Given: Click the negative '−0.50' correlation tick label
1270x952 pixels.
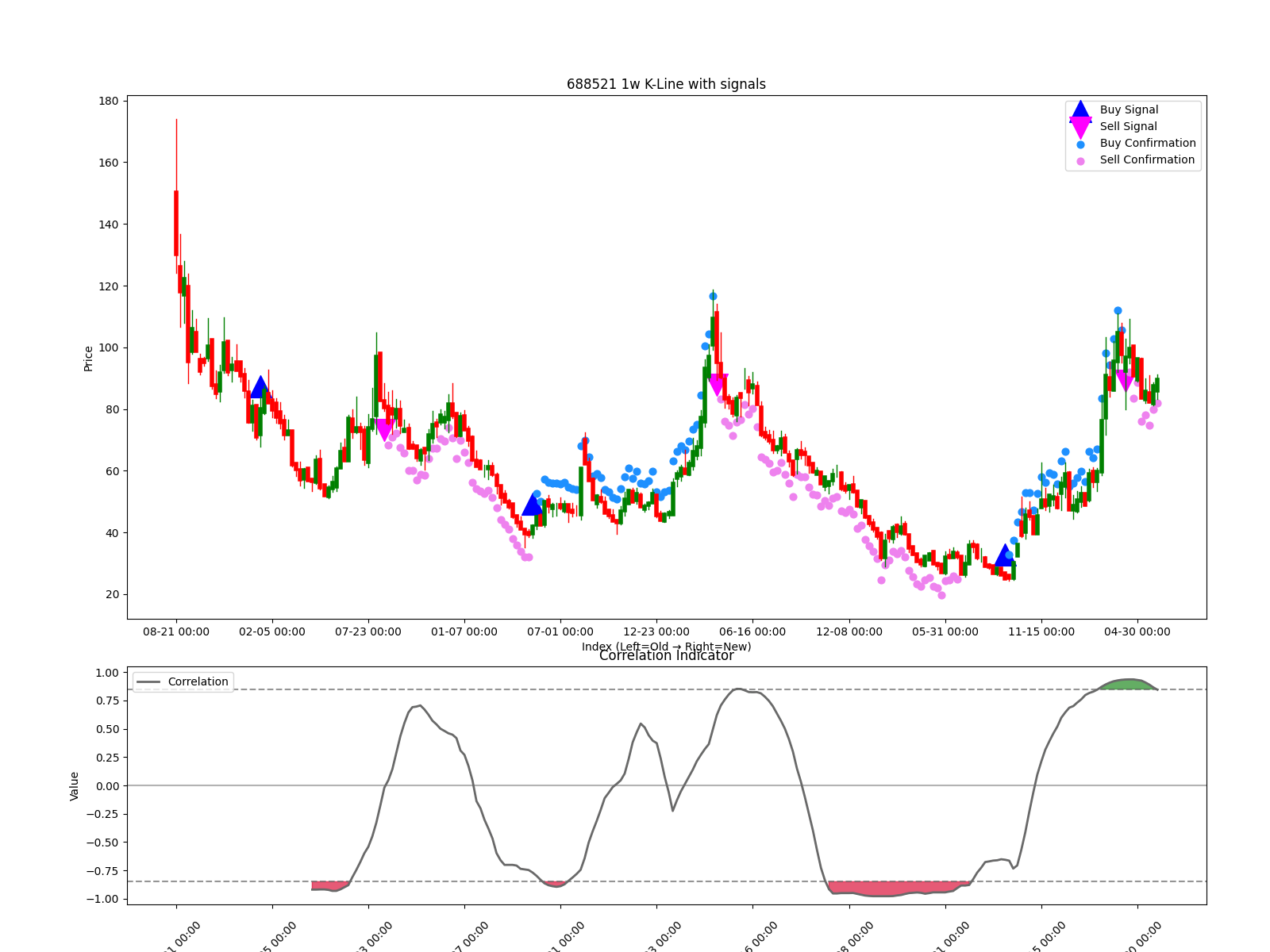Looking at the screenshot, I should click(102, 843).
